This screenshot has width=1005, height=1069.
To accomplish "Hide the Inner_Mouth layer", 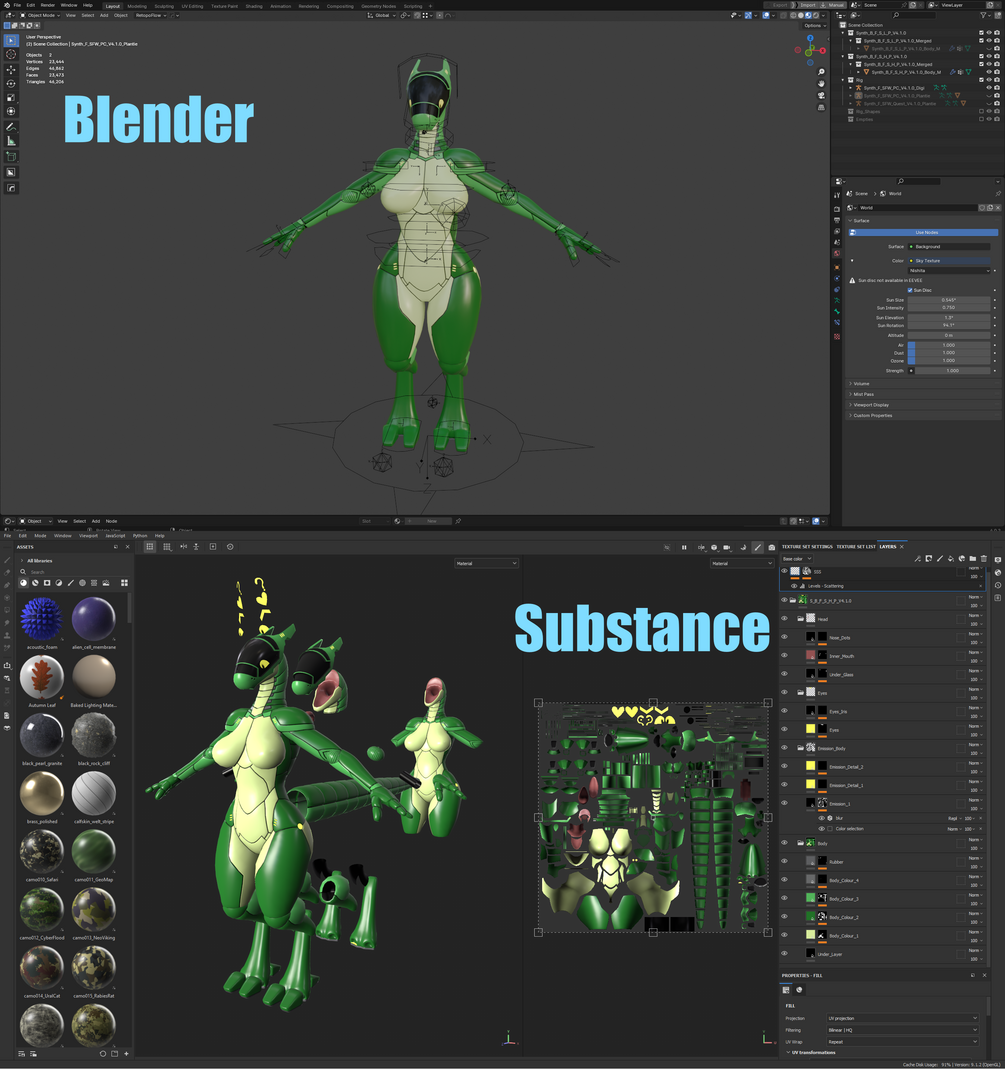I will coord(784,655).
